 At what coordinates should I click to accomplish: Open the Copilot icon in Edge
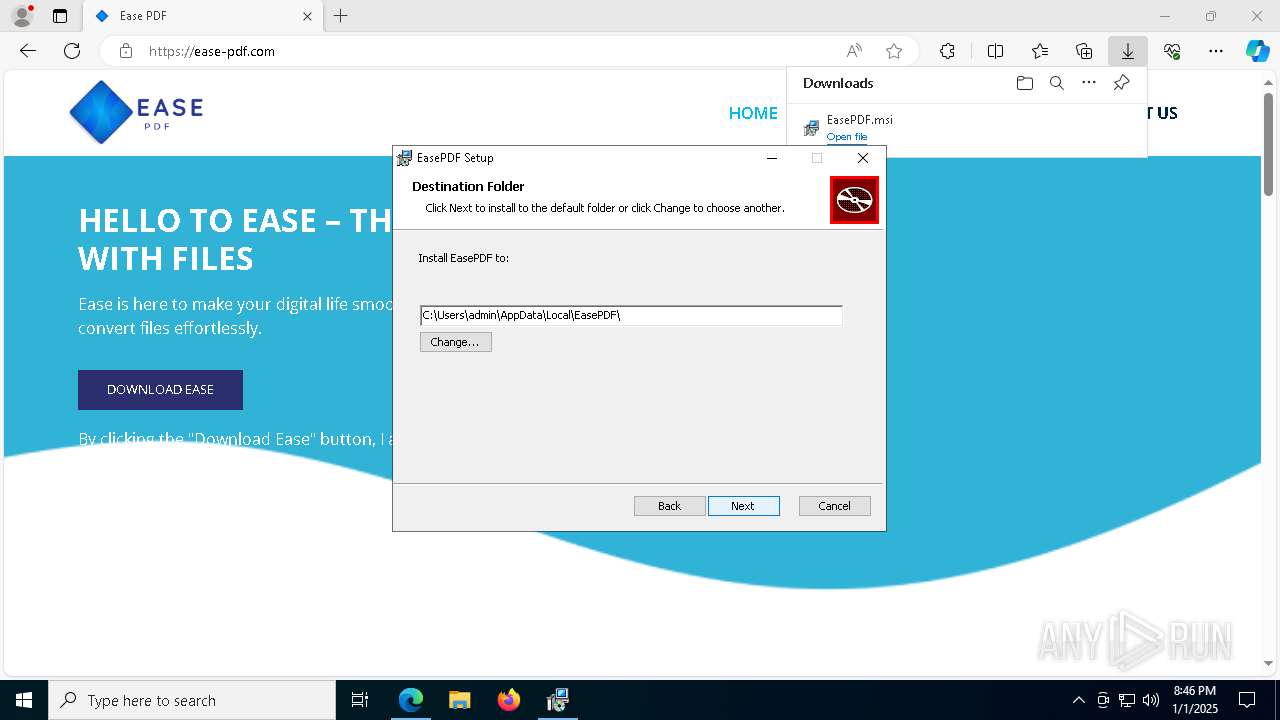pyautogui.click(x=1257, y=51)
